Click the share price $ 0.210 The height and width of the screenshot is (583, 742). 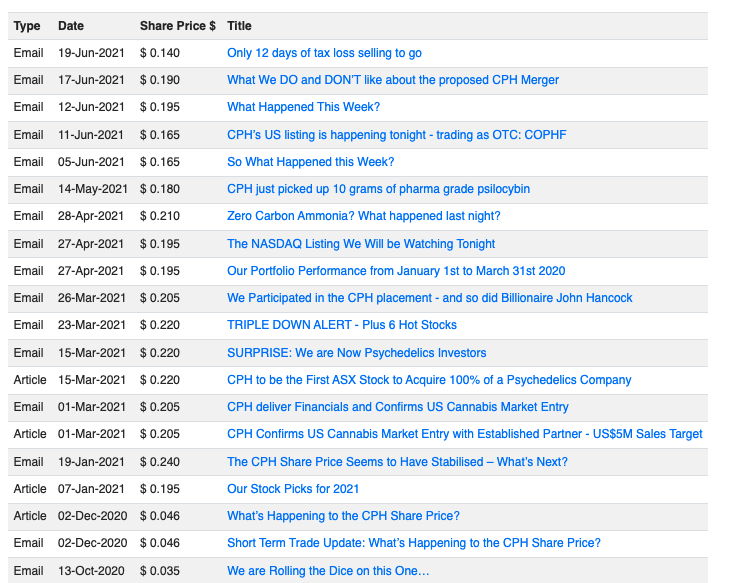159,216
